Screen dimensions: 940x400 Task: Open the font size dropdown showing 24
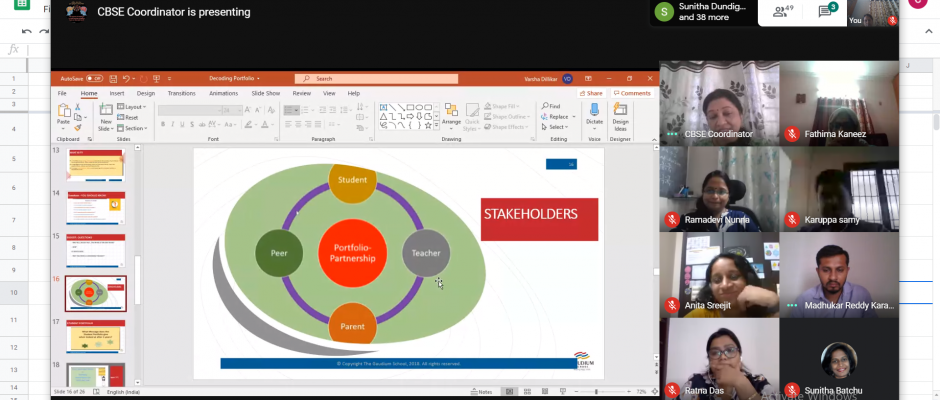click(x=233, y=110)
